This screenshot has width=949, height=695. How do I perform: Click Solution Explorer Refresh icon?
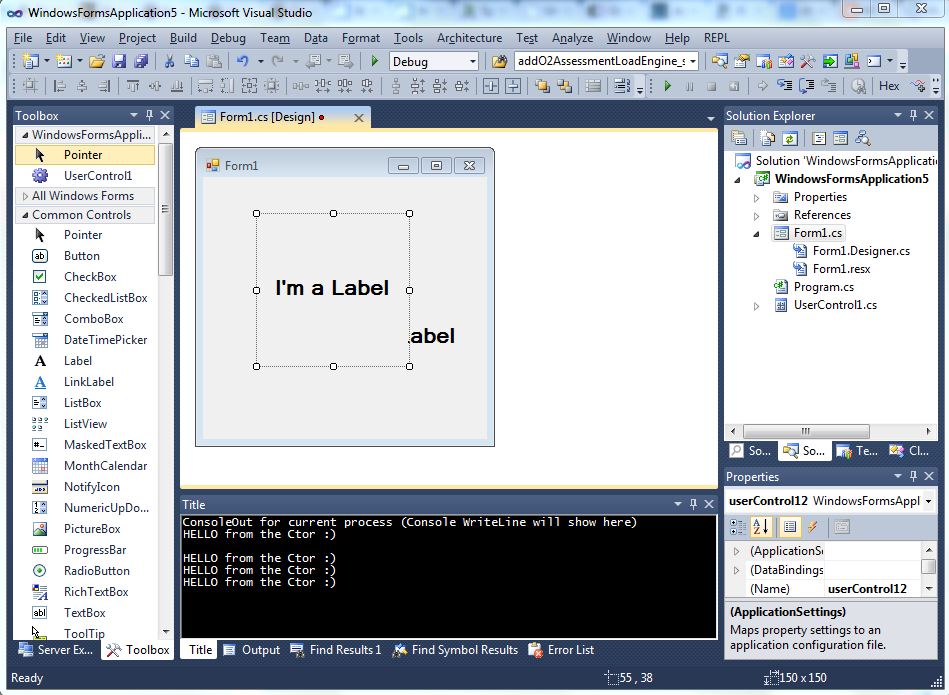(790, 139)
